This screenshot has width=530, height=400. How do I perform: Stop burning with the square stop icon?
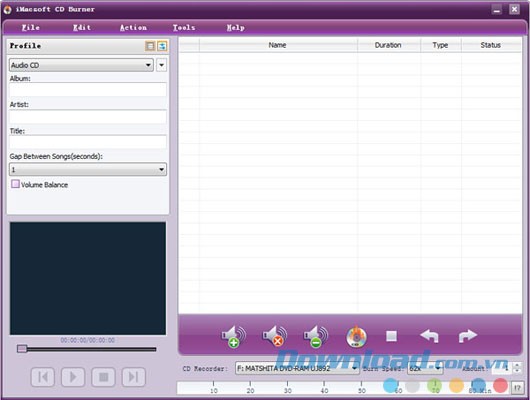pyautogui.click(x=391, y=336)
